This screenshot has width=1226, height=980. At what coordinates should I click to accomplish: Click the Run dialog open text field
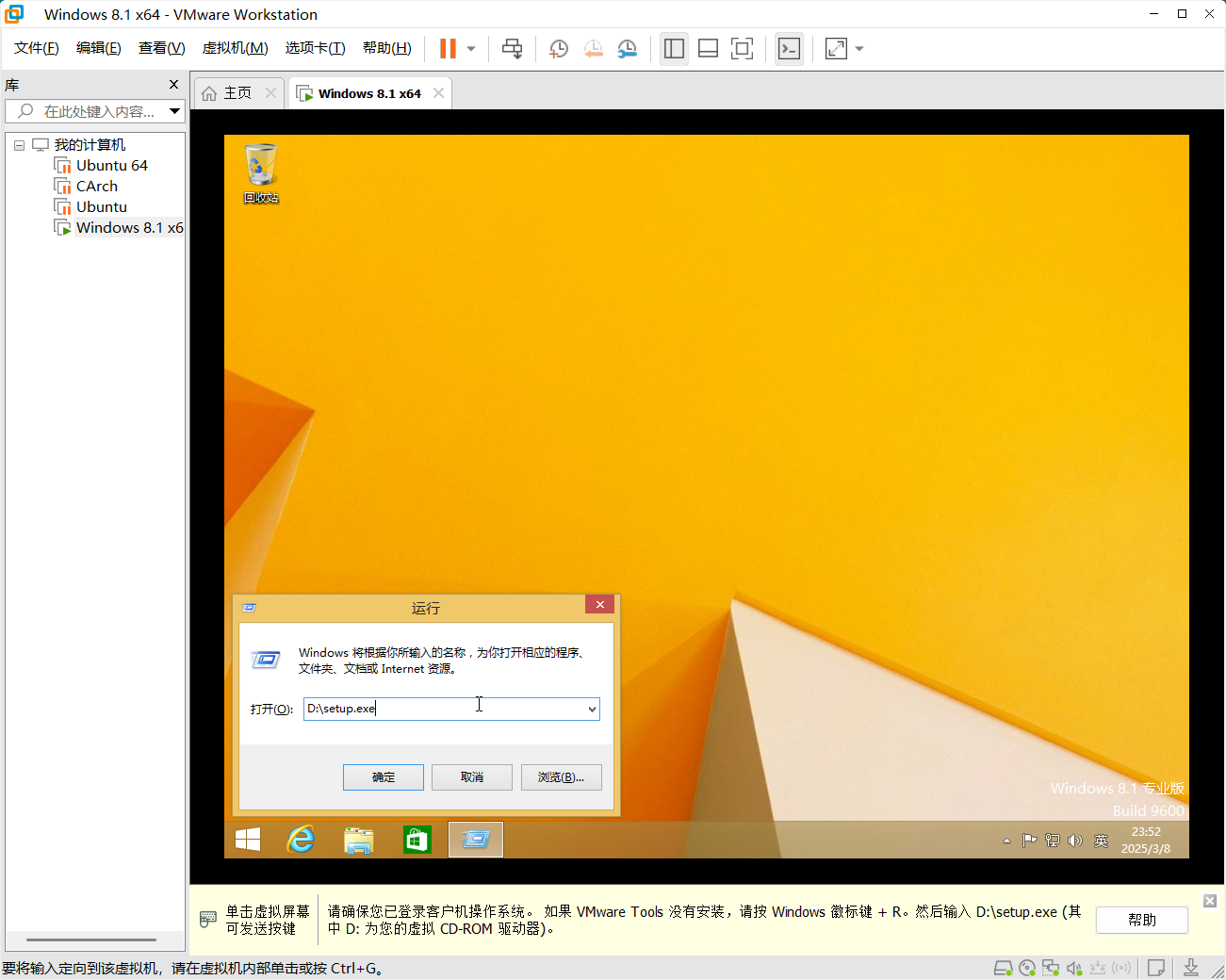pyautogui.click(x=443, y=709)
